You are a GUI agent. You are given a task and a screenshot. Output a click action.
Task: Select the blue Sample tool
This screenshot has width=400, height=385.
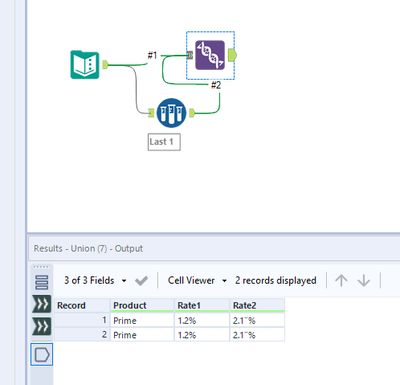click(x=171, y=113)
